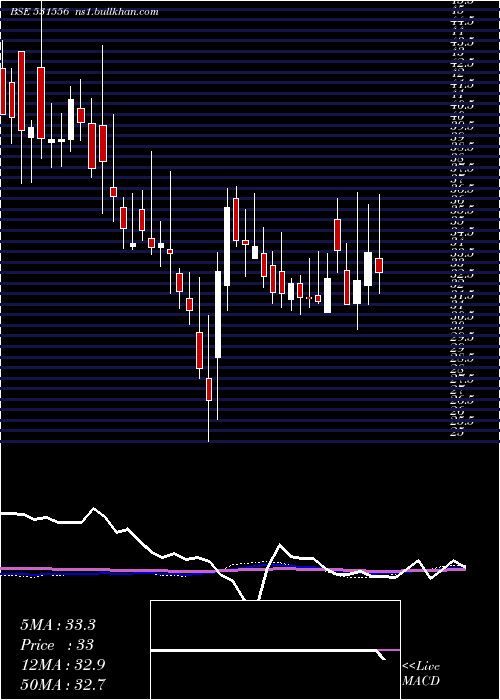Click the 5MA : 33.3 value
500x700 pixels.
pos(58,625)
